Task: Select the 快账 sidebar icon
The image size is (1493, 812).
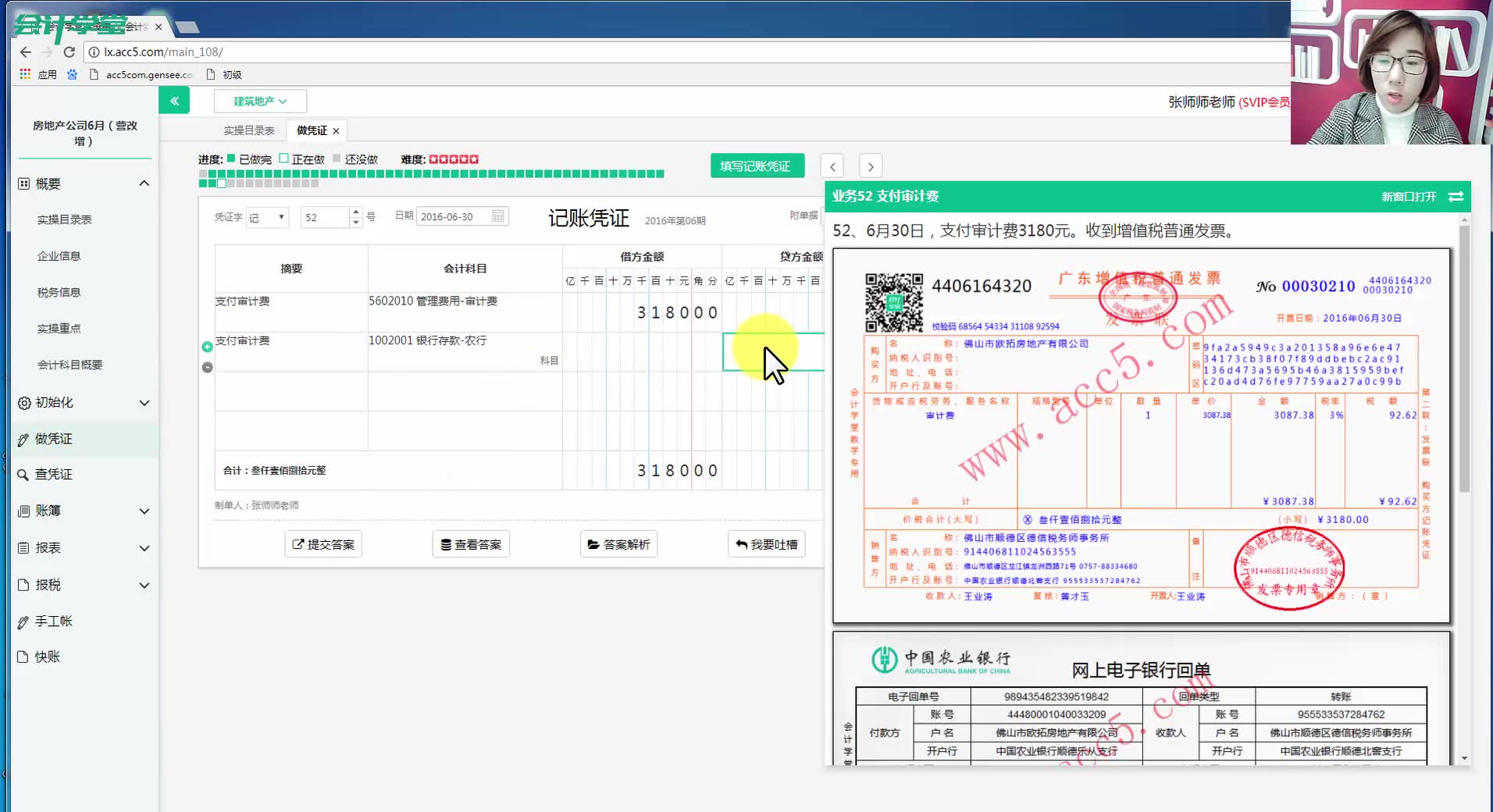Action: click(23, 657)
